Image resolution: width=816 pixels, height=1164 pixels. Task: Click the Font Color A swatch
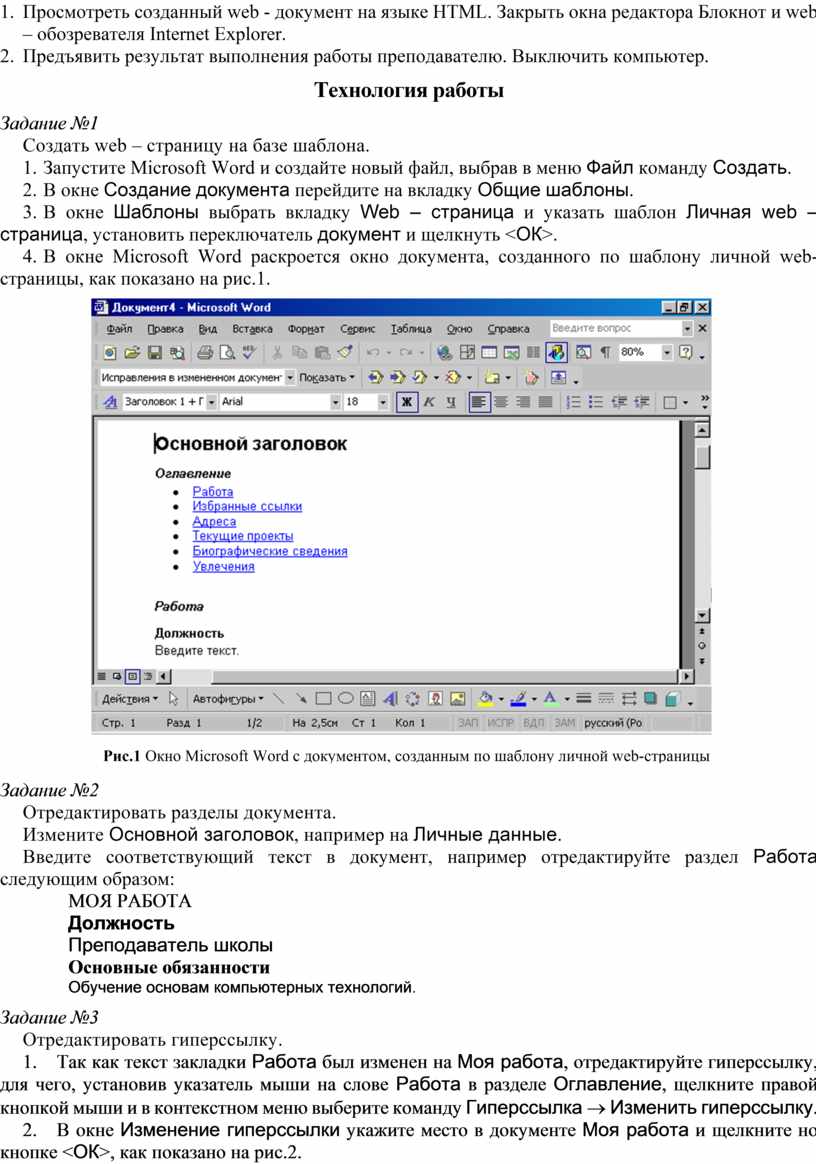549,699
